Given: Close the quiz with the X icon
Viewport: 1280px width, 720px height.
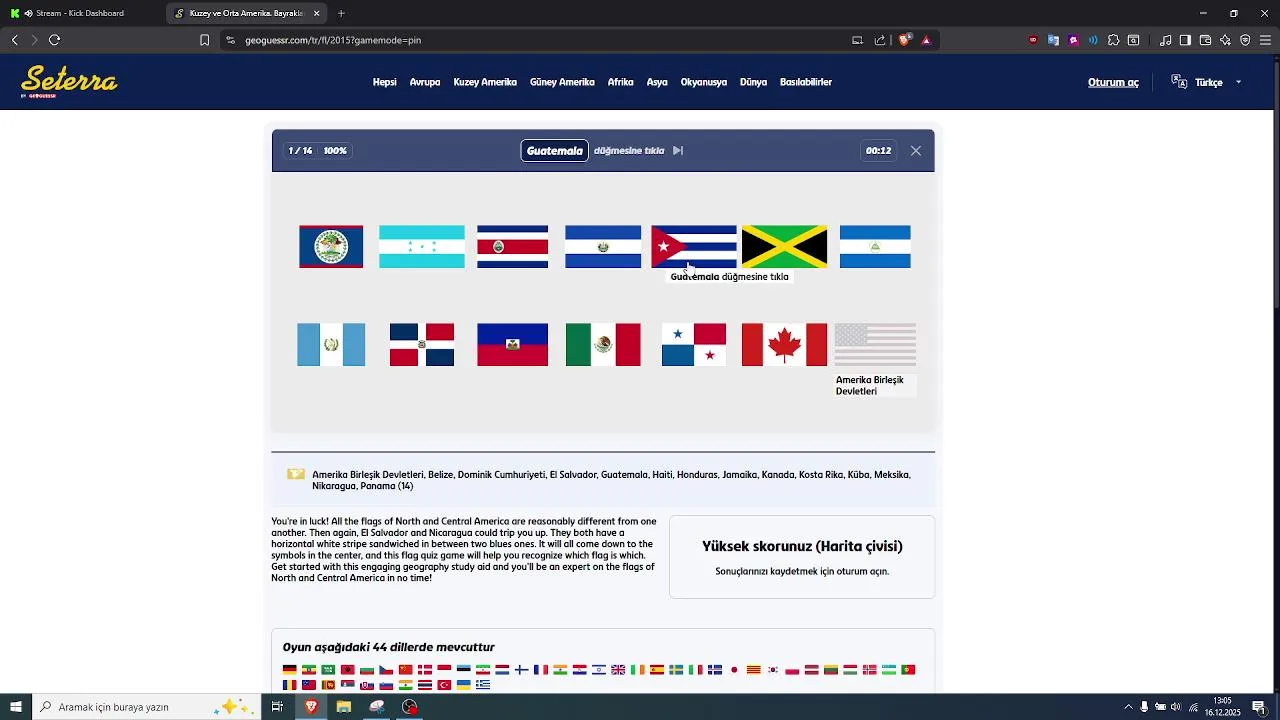Looking at the screenshot, I should tap(916, 151).
